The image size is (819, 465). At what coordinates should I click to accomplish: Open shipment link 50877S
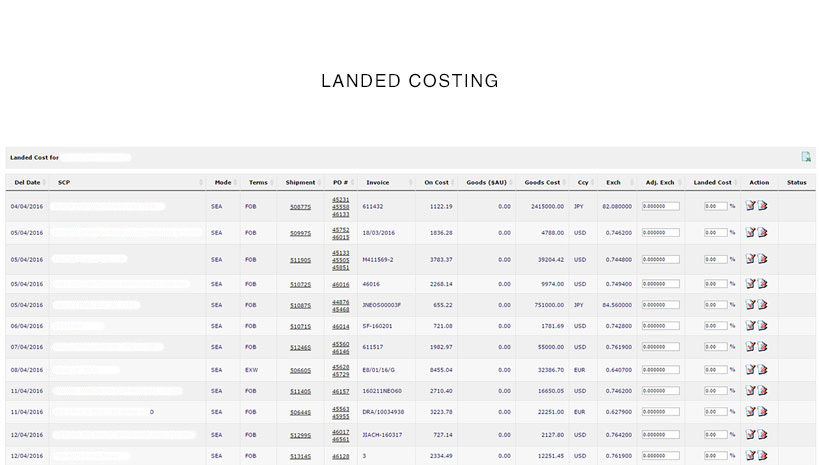(300, 207)
